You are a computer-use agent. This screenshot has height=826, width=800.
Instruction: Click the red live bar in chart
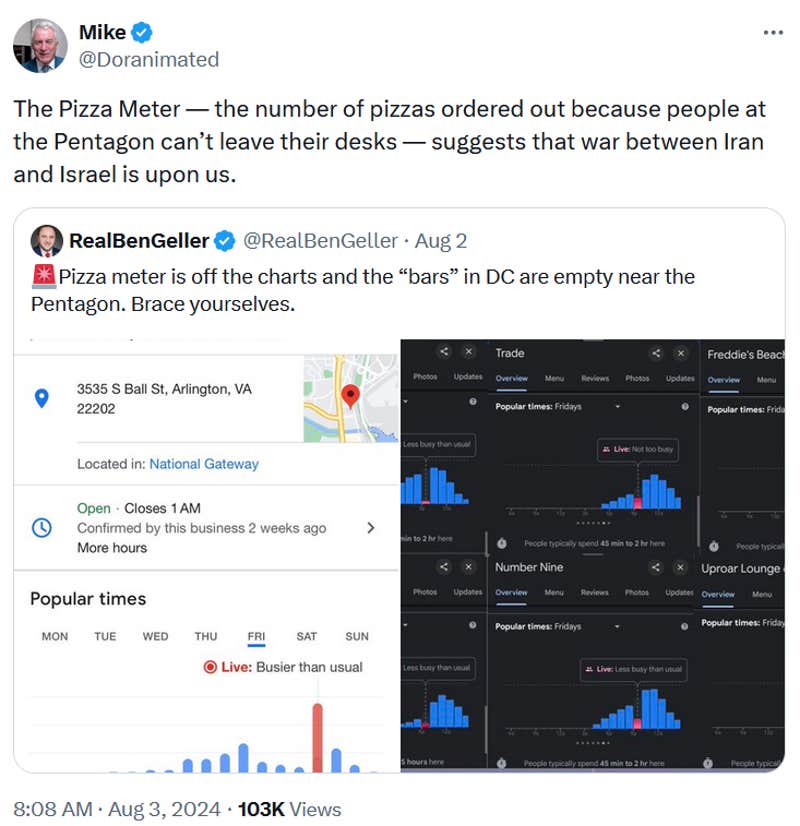(317, 737)
